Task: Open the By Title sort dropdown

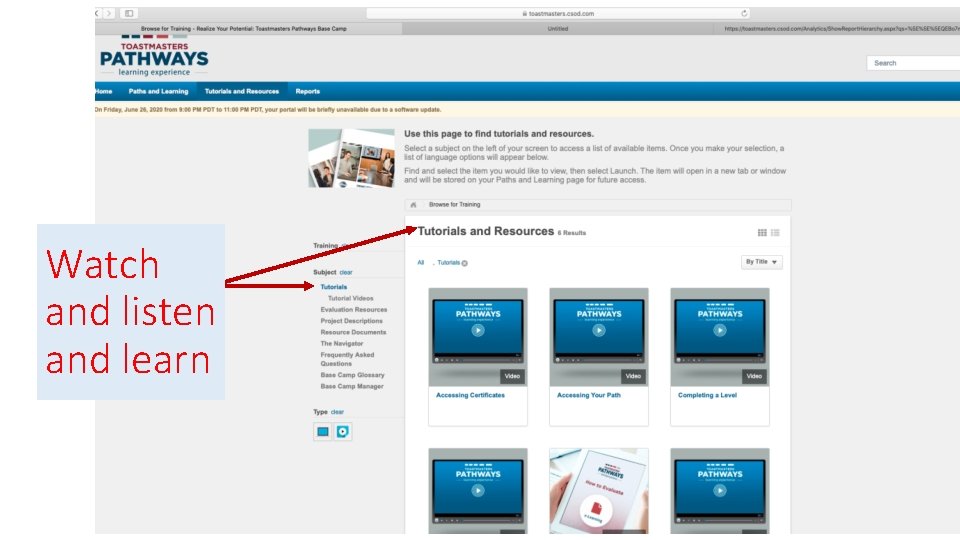Action: pyautogui.click(x=761, y=262)
